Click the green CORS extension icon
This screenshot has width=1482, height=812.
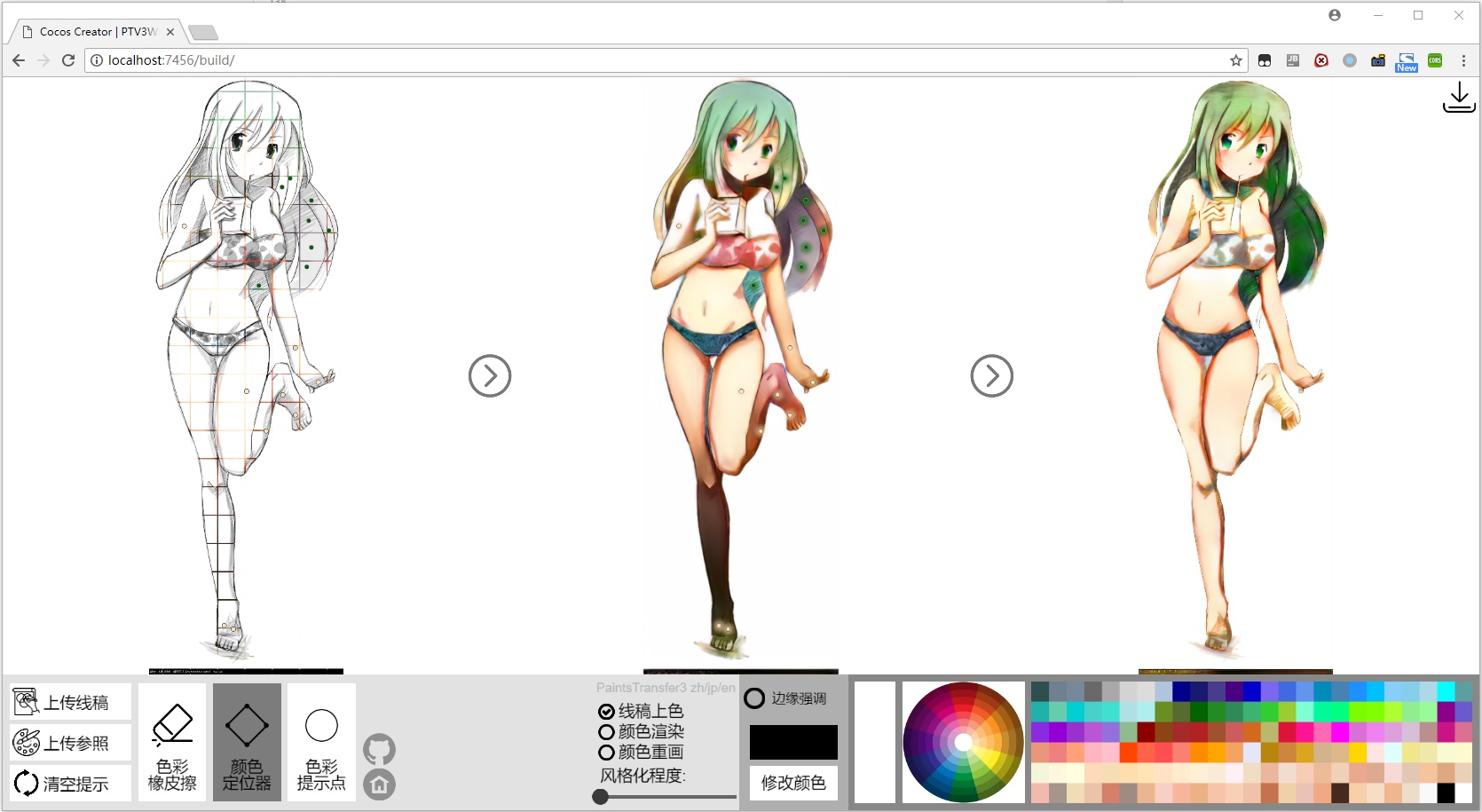[x=1435, y=60]
